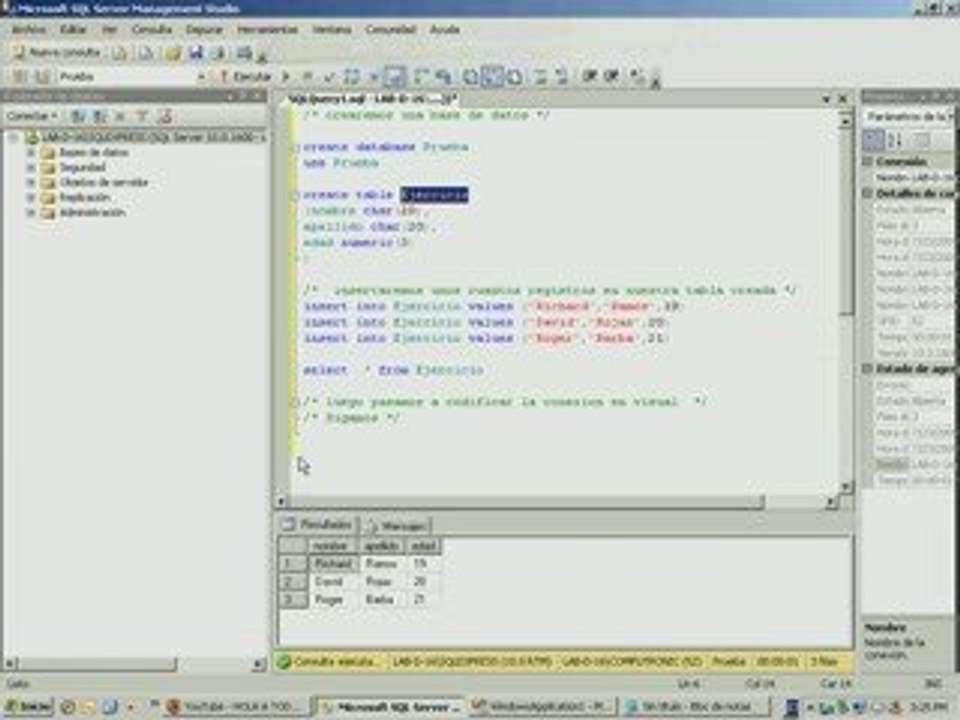This screenshot has height=720, width=960.
Task: Click the highlighted Ejercicio word in the editor
Action: [434, 195]
